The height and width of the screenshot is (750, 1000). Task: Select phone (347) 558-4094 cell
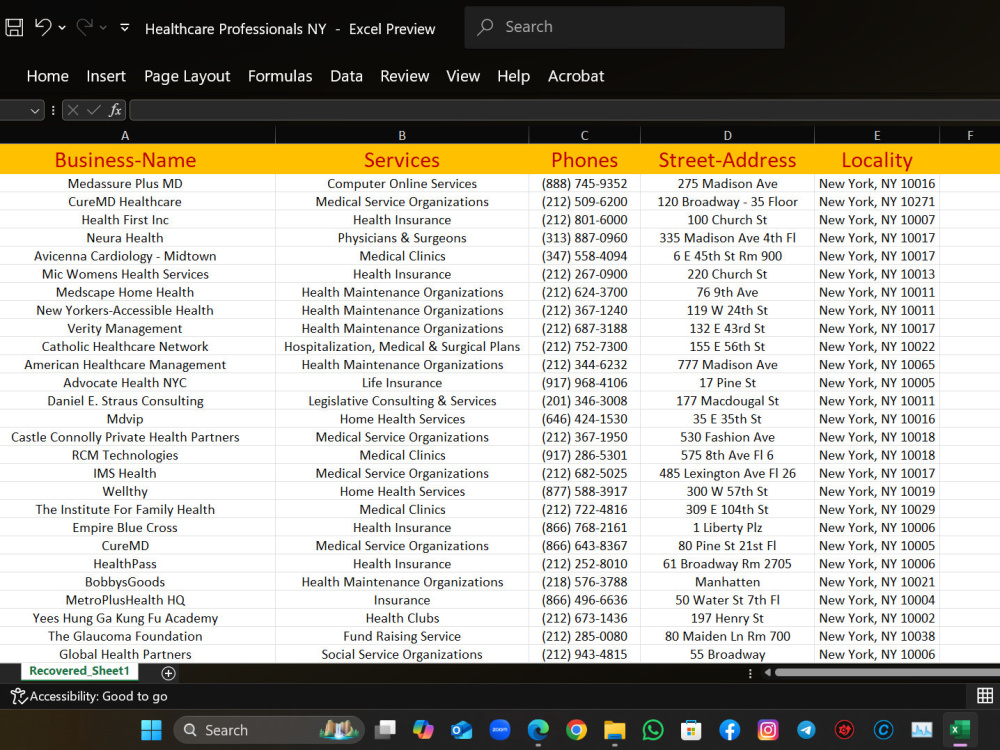pos(584,256)
